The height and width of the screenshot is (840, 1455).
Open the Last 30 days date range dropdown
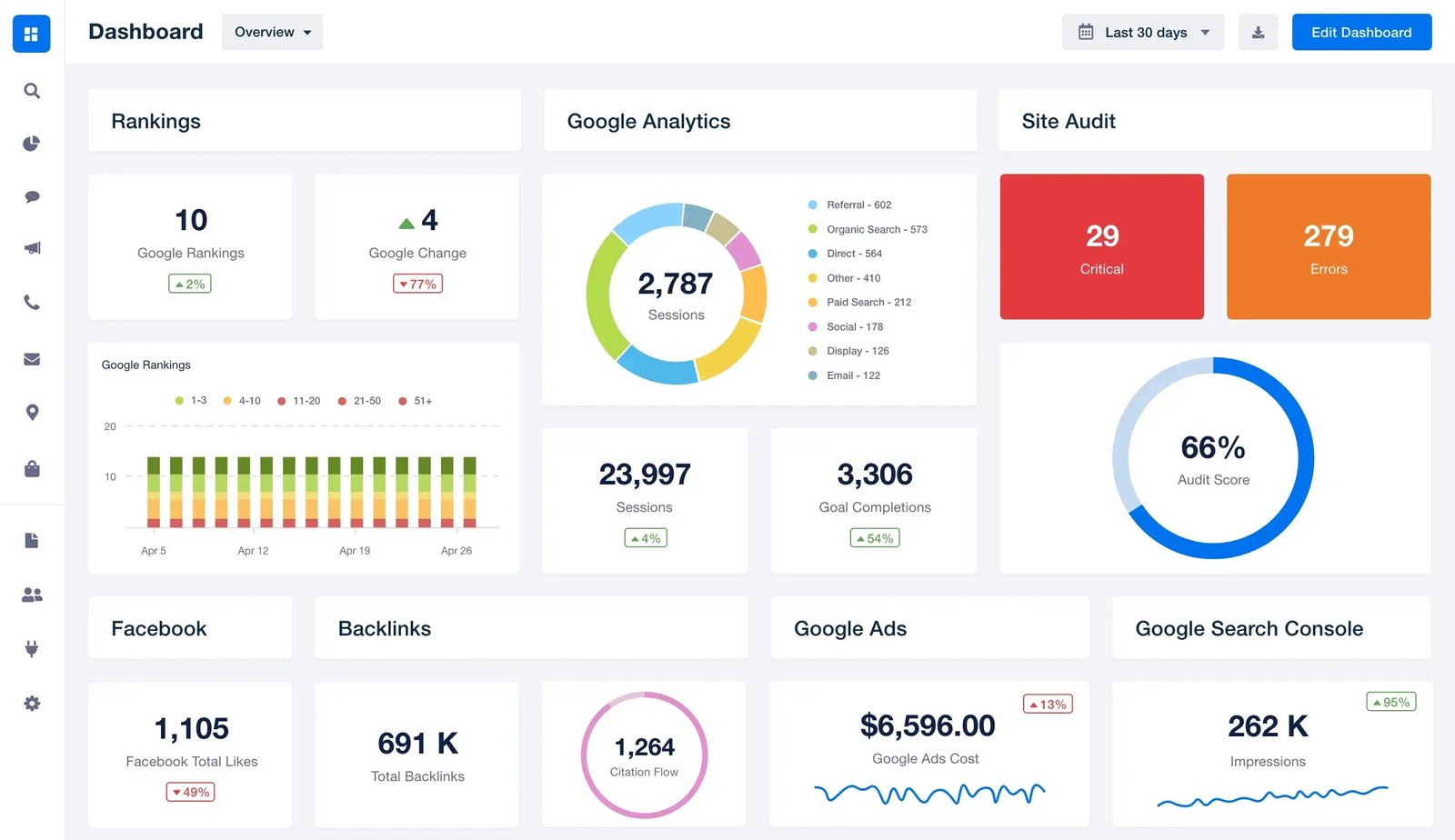point(1142,33)
